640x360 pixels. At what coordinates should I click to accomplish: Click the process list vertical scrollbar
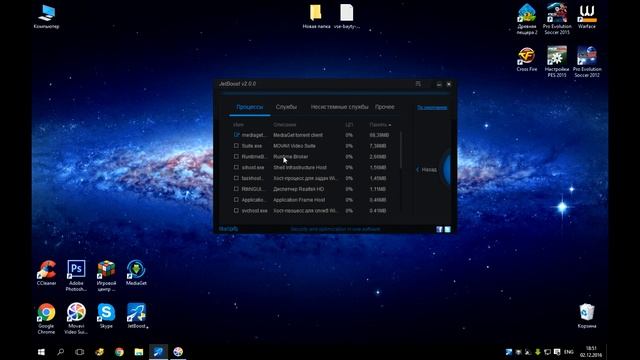401,150
